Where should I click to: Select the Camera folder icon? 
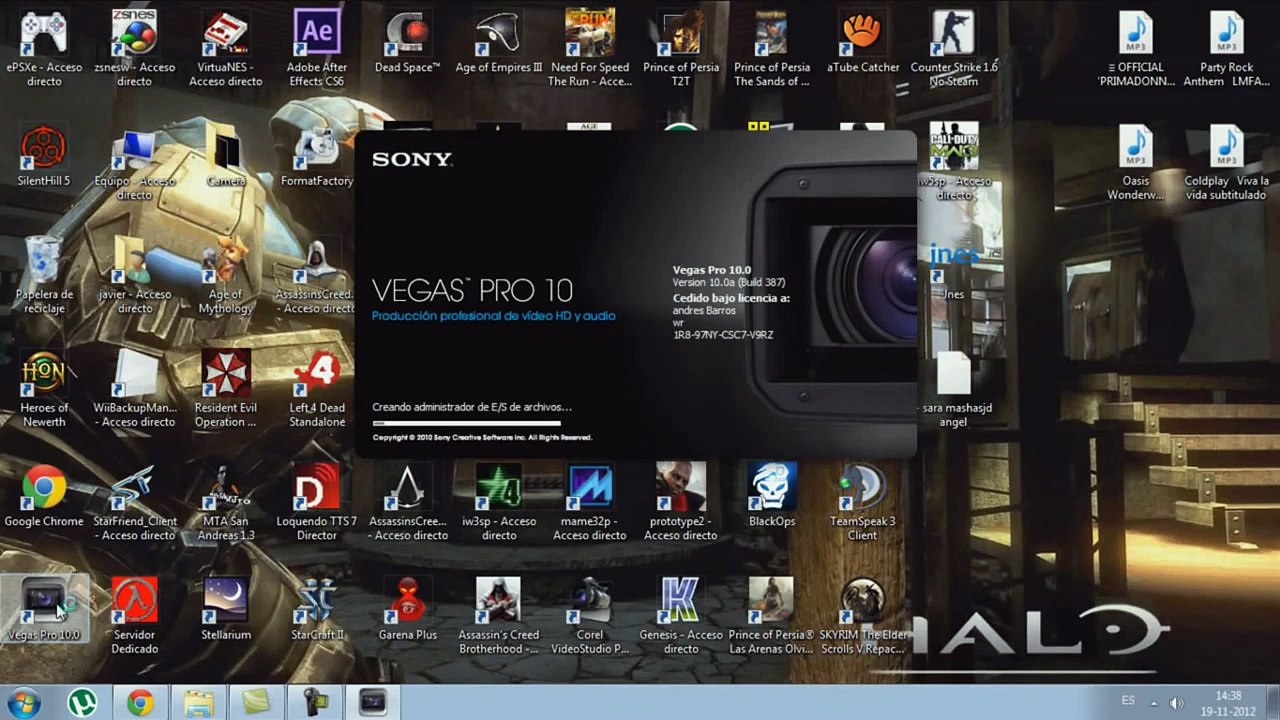(226, 154)
